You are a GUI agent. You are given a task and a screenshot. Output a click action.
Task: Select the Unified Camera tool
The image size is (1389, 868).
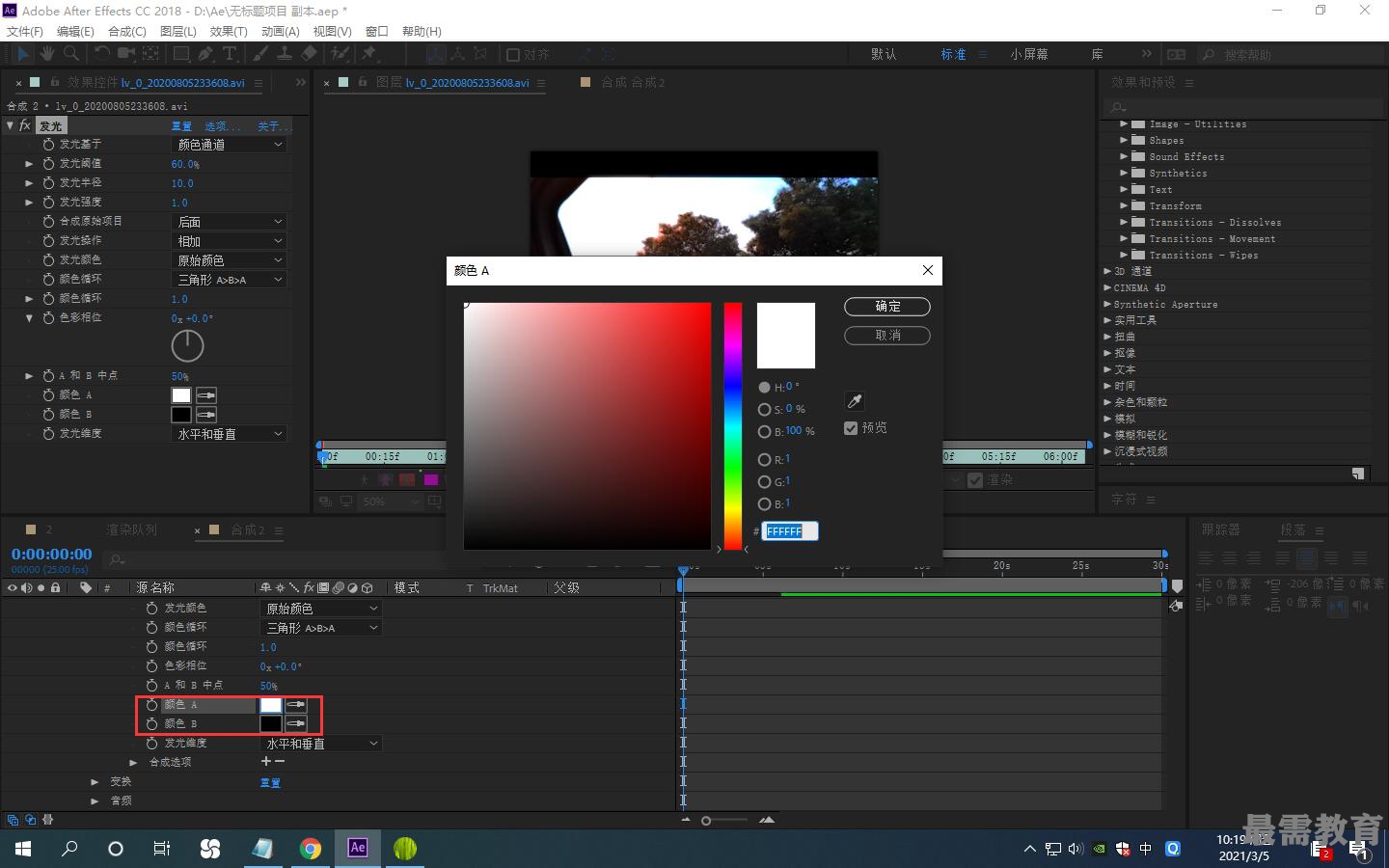[126, 54]
